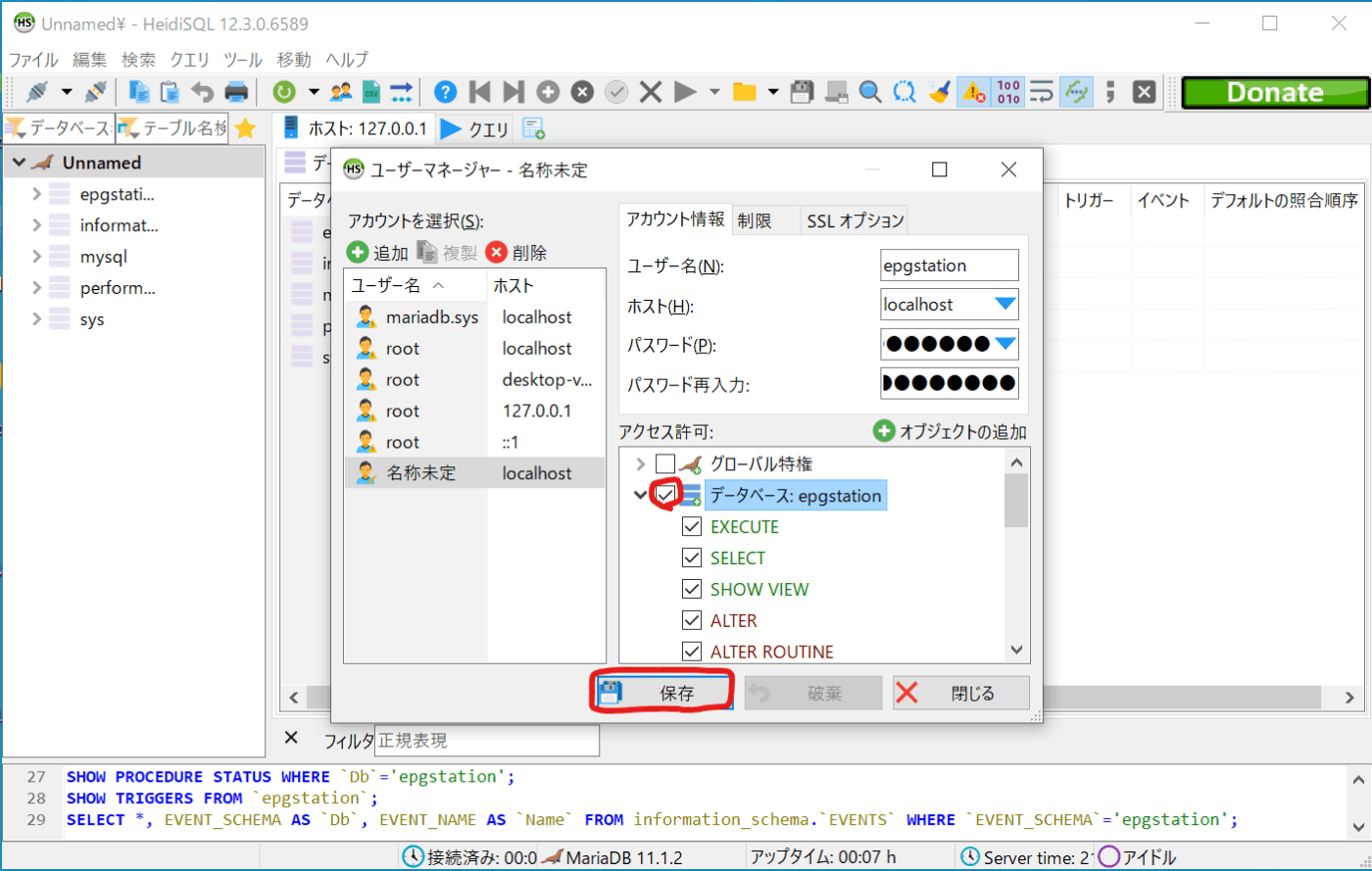This screenshot has width=1372, height=871.
Task: Uncheck the SHOW VIEW privilege
Action: tap(692, 590)
